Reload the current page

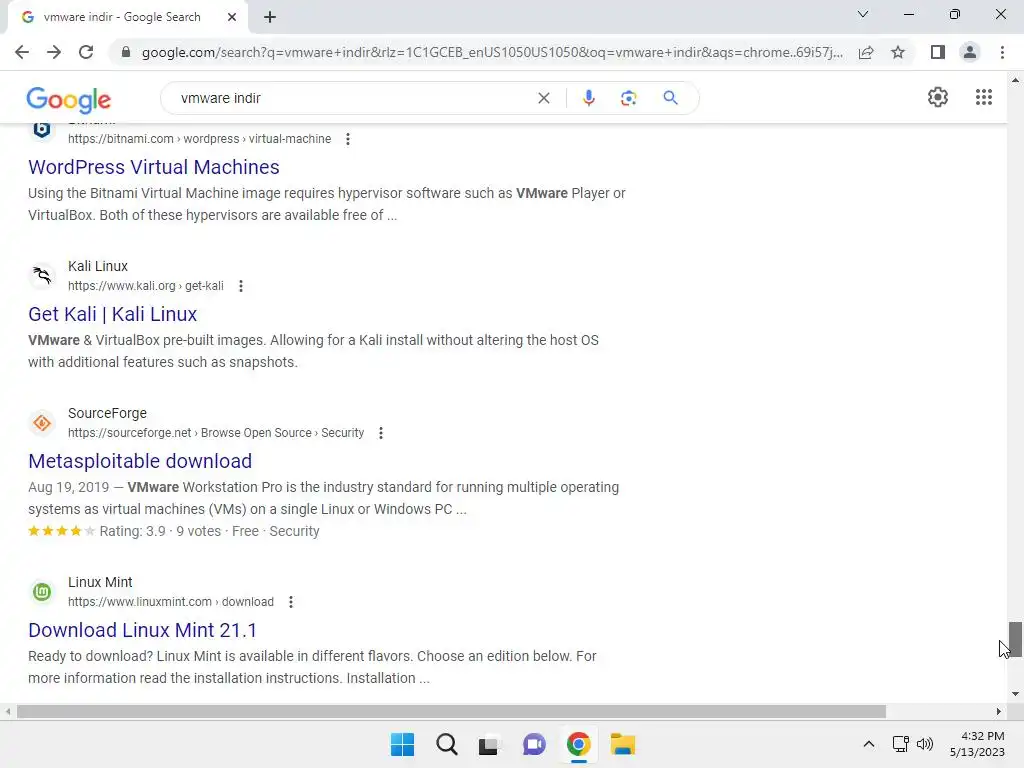(x=86, y=52)
